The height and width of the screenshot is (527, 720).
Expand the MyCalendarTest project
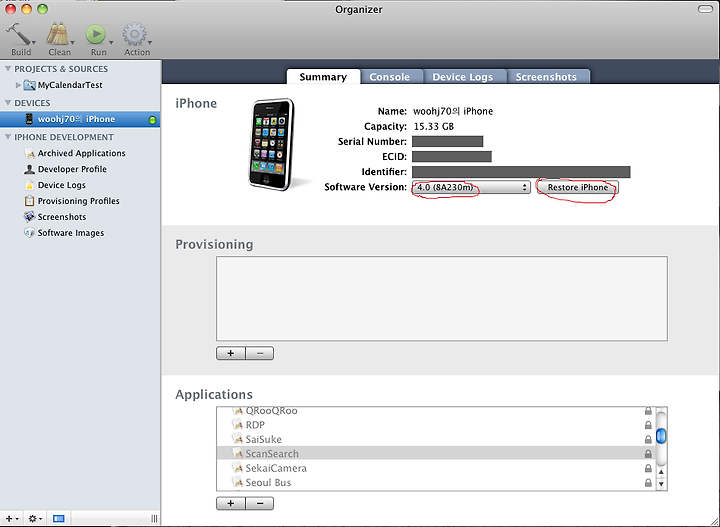(18, 85)
